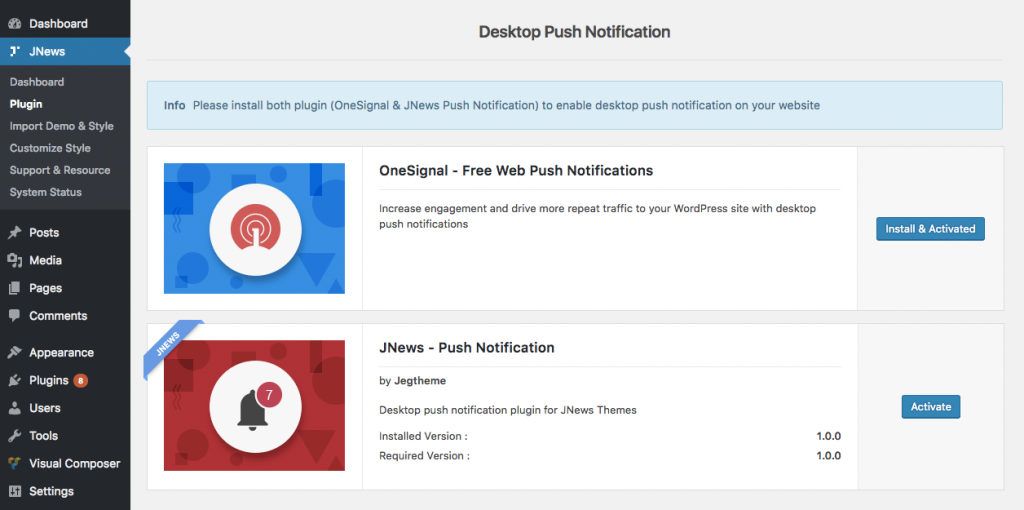Viewport: 1024px width, 510px height.
Task: Open the JNews menu item
Action: point(47,51)
